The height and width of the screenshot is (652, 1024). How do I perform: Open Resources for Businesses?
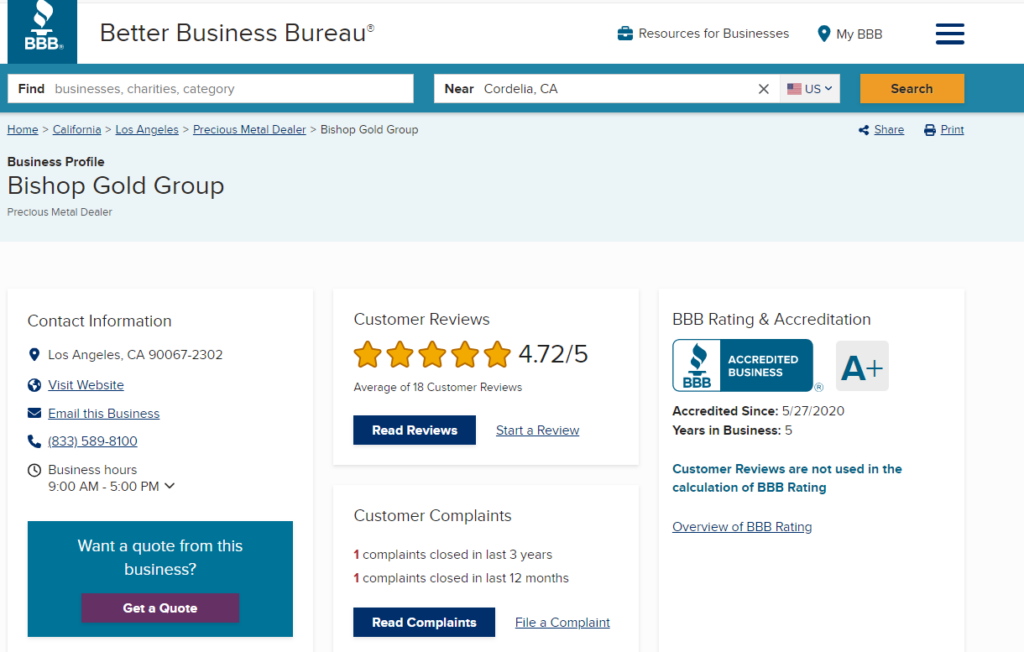pos(714,33)
